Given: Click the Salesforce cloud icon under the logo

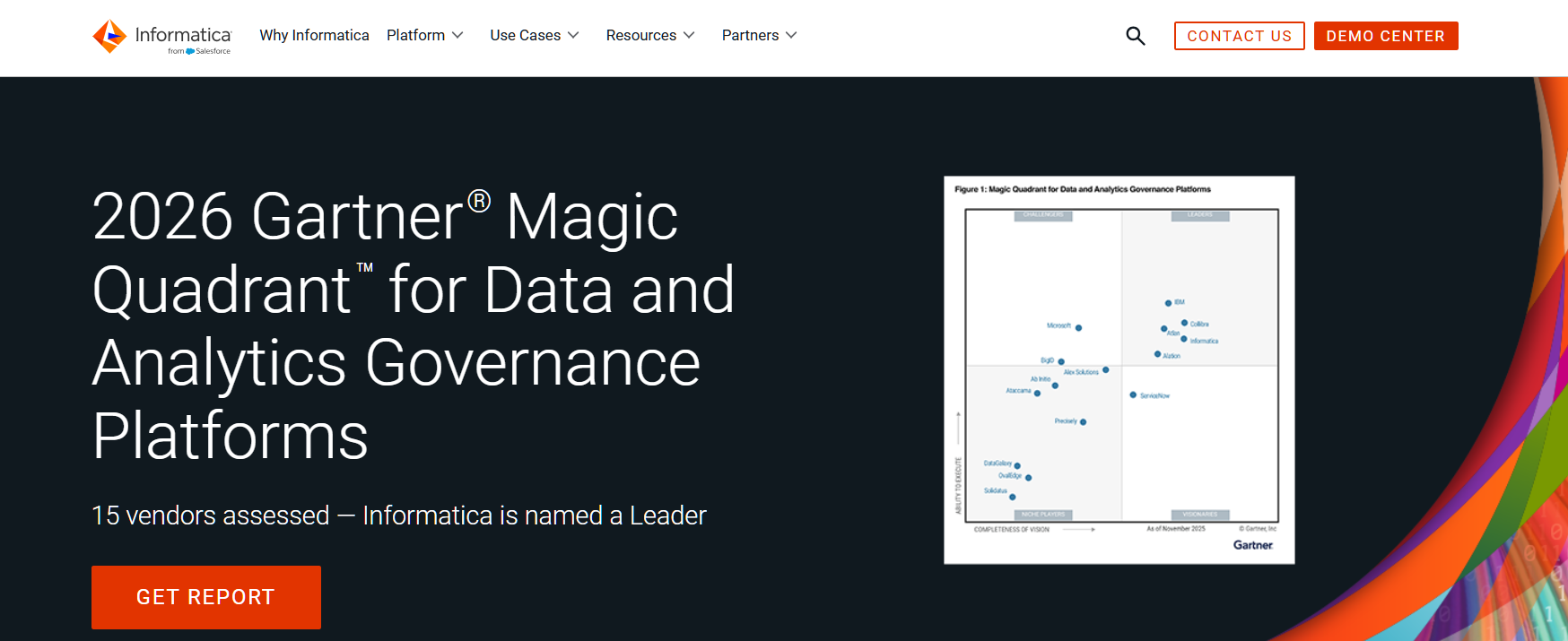Looking at the screenshot, I should point(190,51).
